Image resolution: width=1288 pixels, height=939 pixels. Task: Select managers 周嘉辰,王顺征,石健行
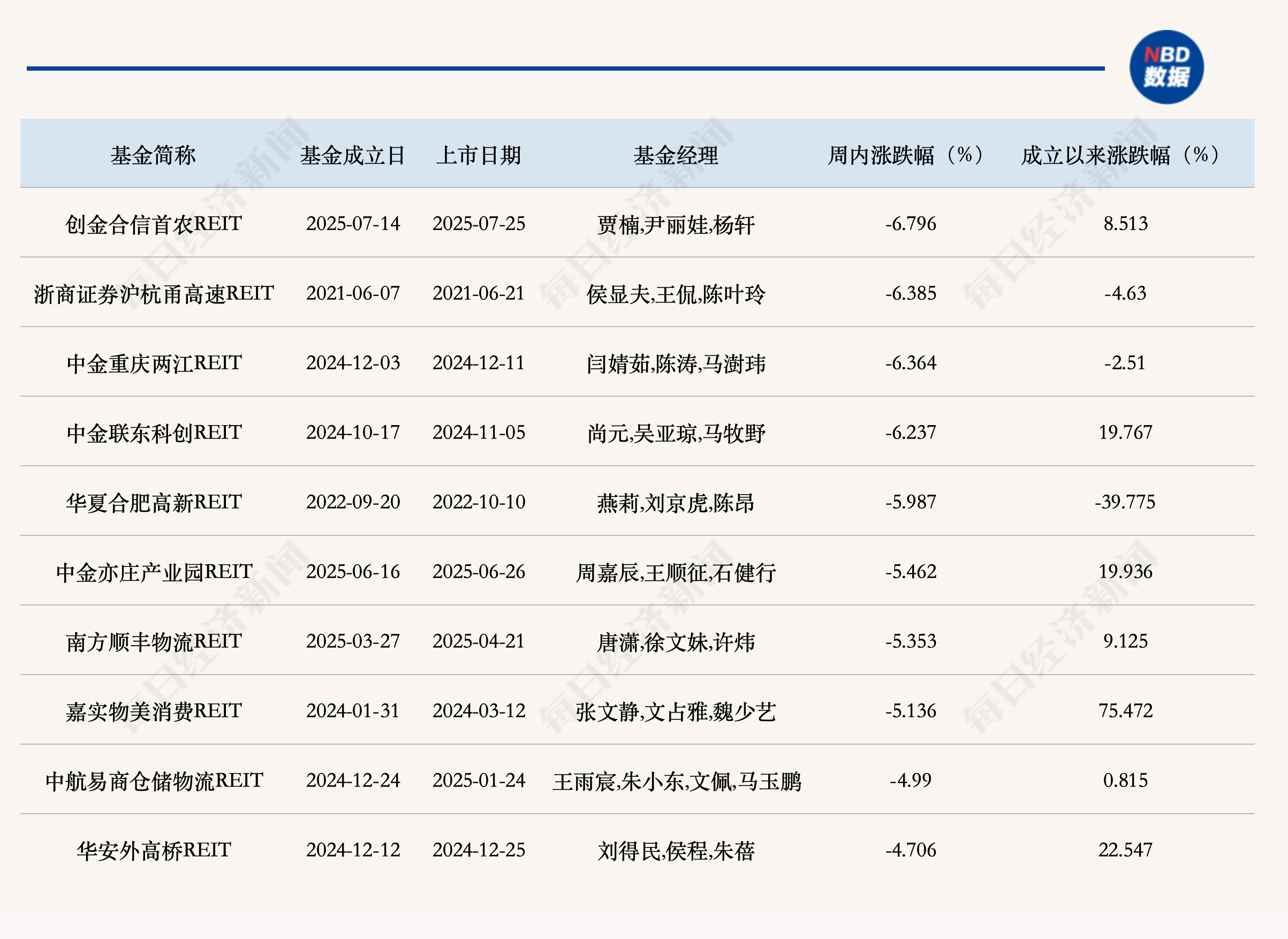click(676, 573)
